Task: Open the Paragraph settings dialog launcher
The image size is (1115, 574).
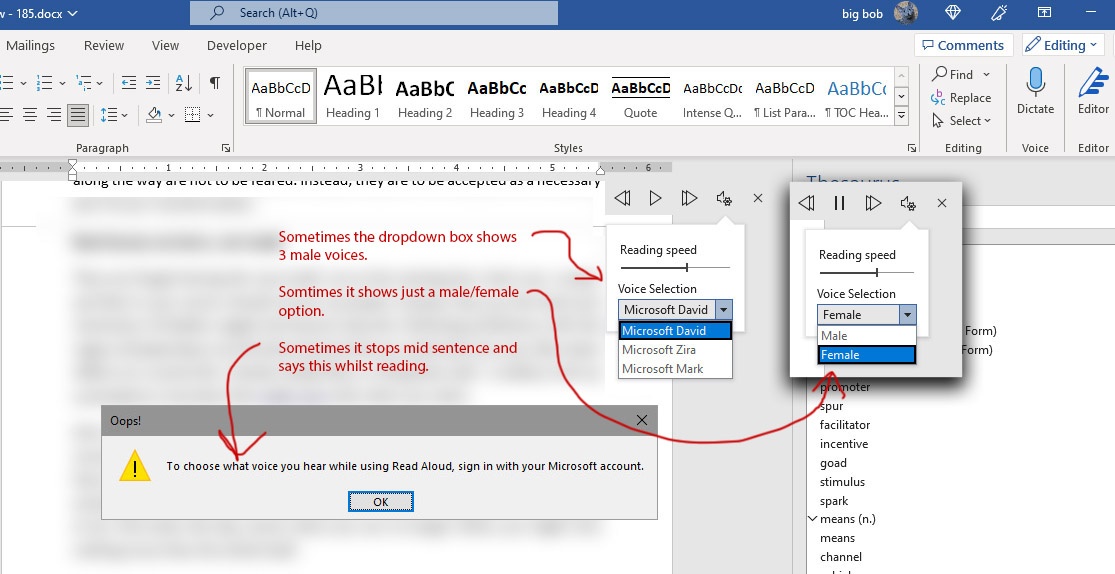Action: tap(226, 148)
